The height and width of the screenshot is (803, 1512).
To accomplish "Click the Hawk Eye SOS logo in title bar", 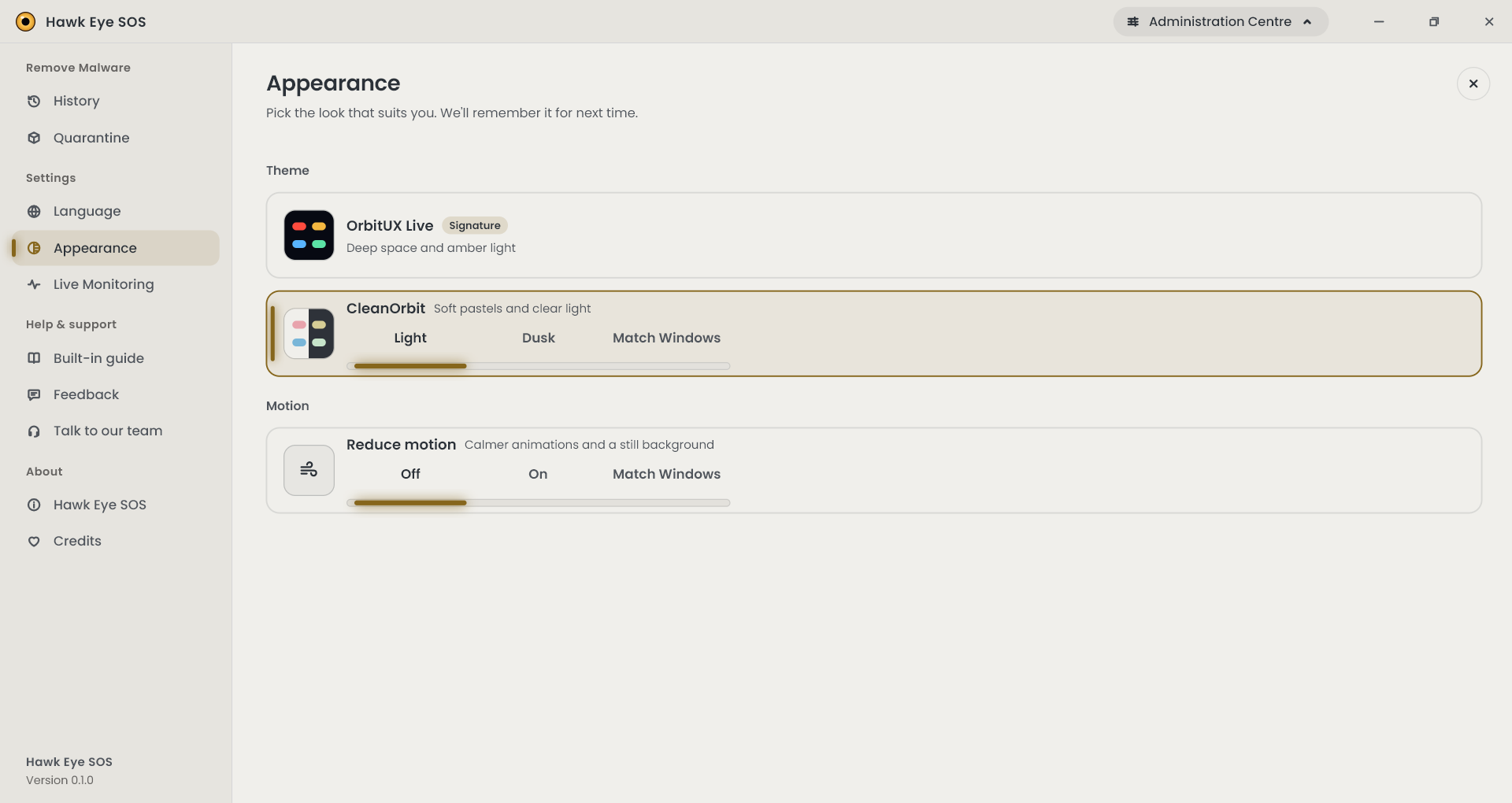I will click(26, 21).
